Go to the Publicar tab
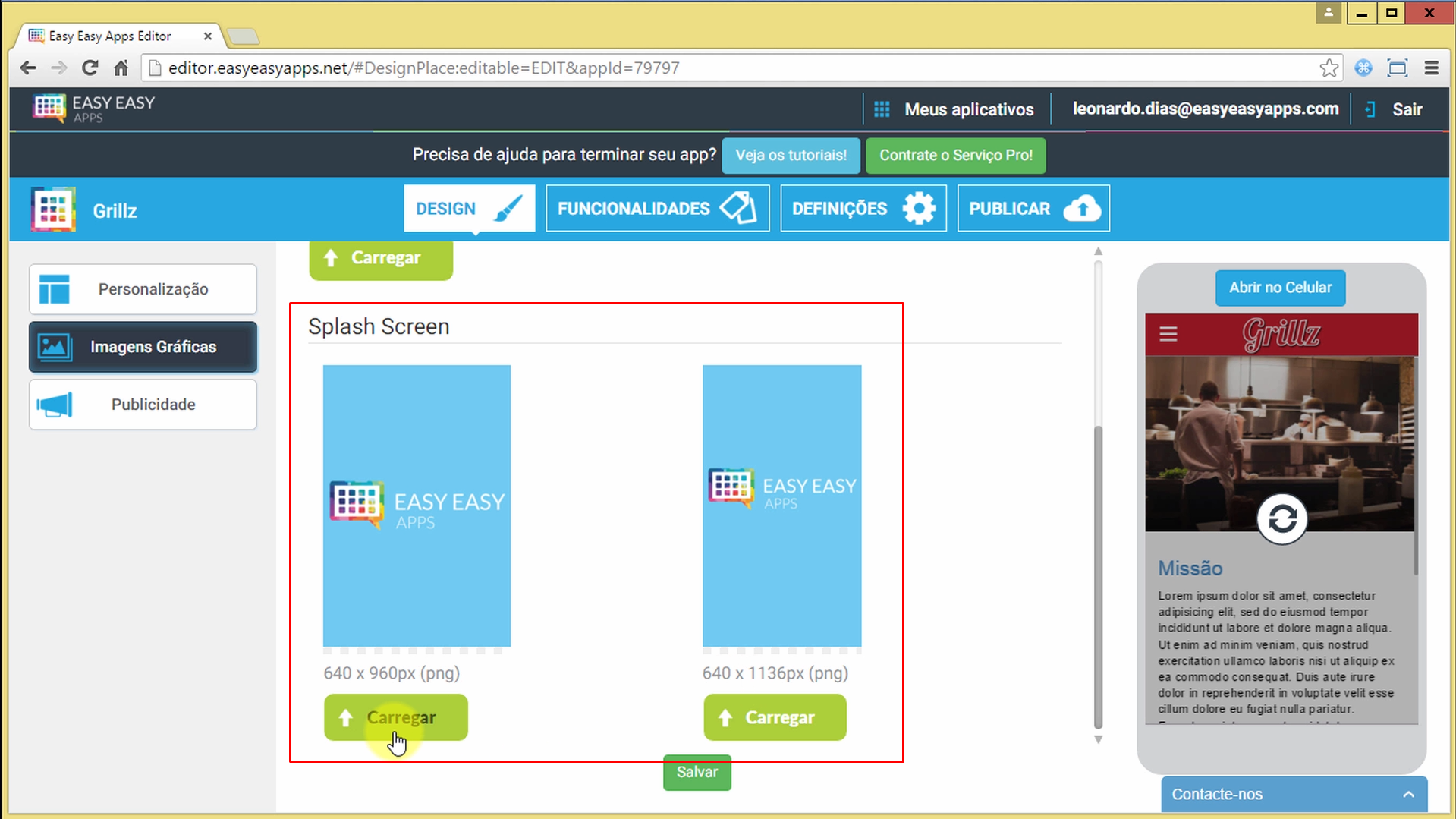The width and height of the screenshot is (1456, 819). coord(1033,209)
